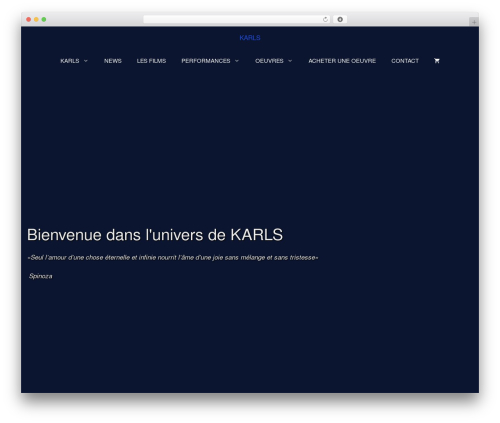Click the circular icon button beside address bar
Screen dimensions: 500x423
340,19
